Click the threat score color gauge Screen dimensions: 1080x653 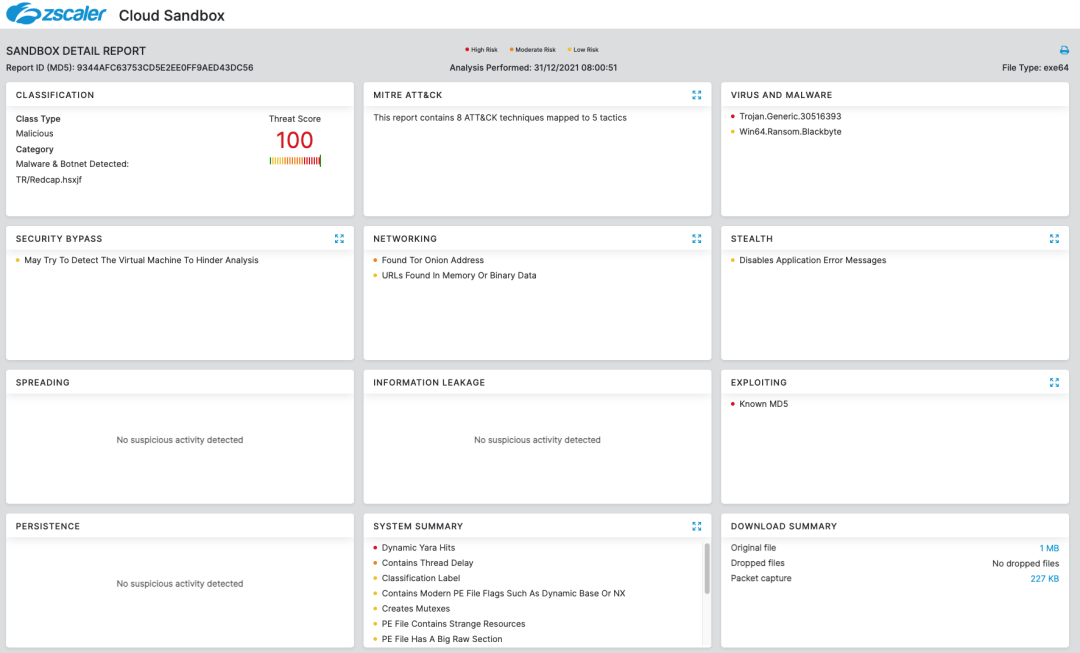point(295,161)
